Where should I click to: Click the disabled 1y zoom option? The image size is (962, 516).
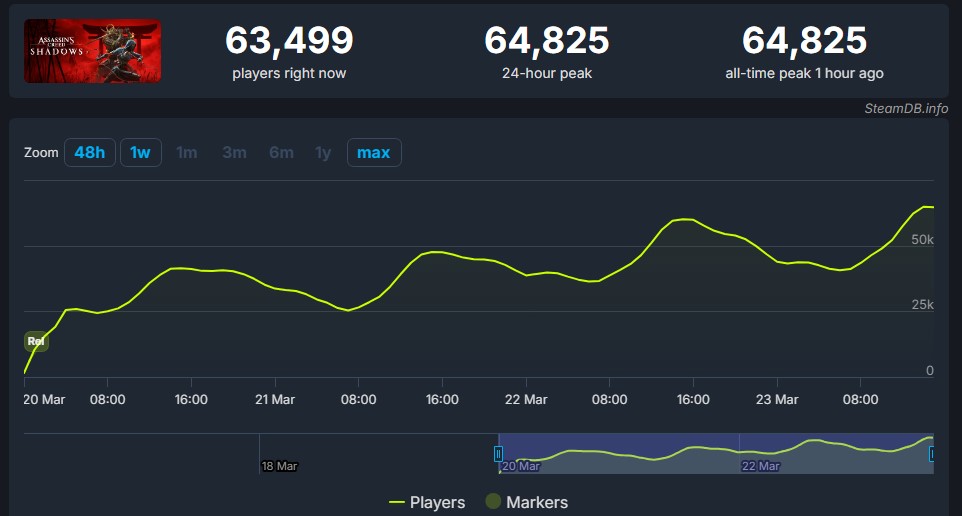pos(323,152)
